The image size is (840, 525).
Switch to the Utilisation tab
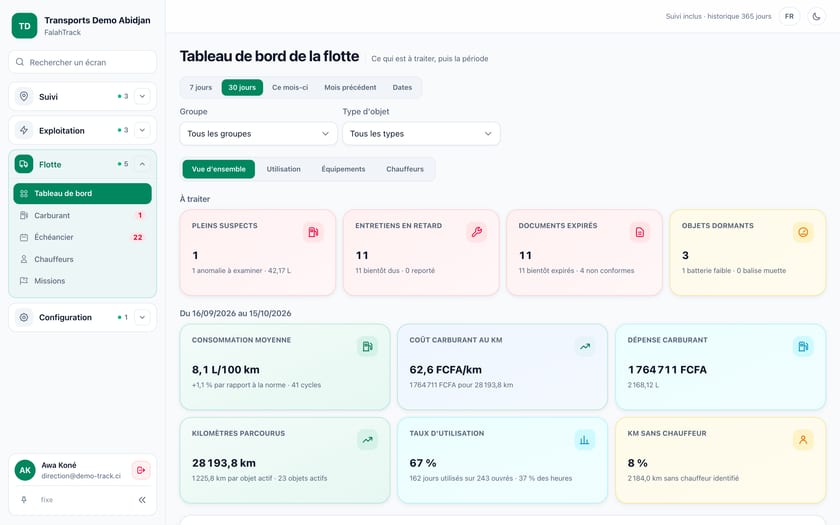point(283,169)
